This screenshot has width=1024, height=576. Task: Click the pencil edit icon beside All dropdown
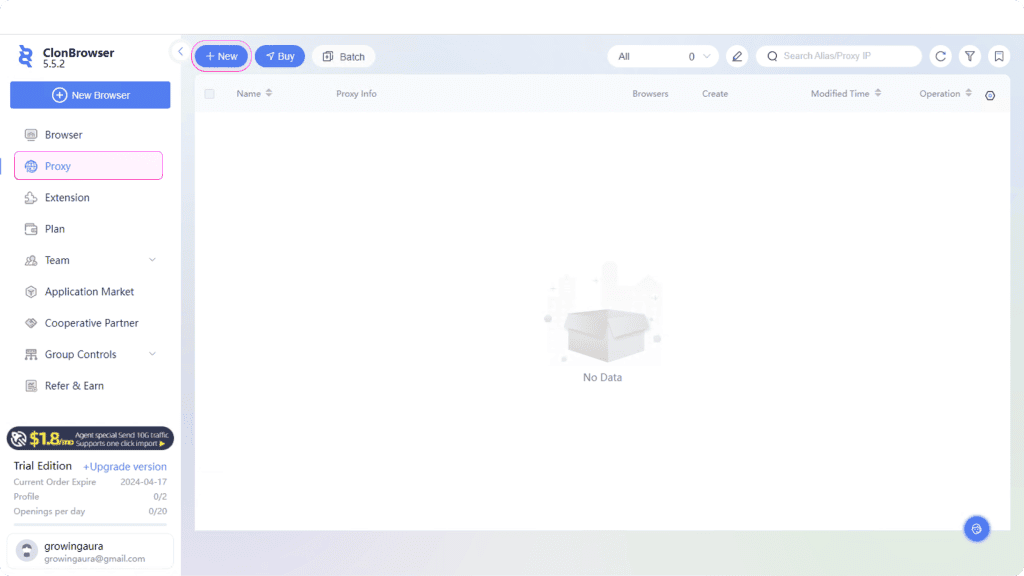(x=737, y=57)
